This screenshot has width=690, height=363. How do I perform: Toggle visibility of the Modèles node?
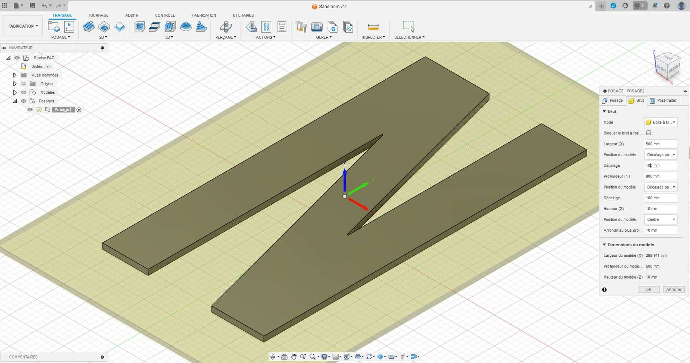(24, 92)
